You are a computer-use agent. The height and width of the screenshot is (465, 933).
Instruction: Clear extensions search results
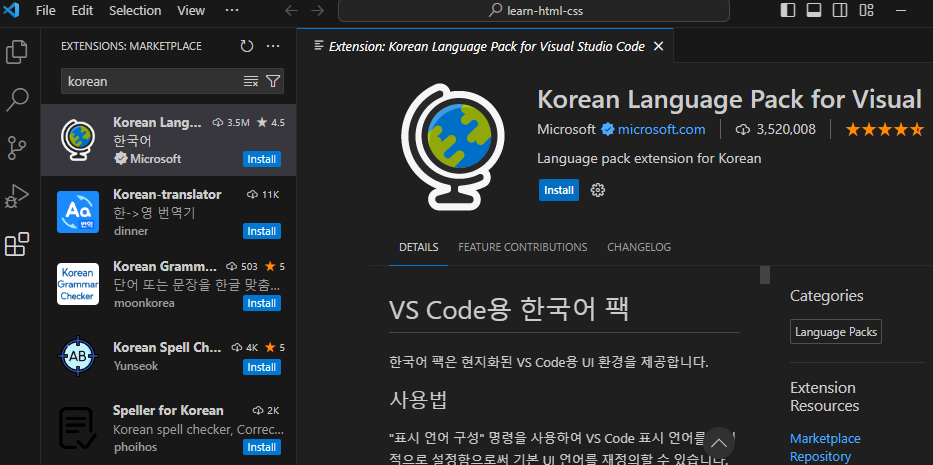click(251, 81)
